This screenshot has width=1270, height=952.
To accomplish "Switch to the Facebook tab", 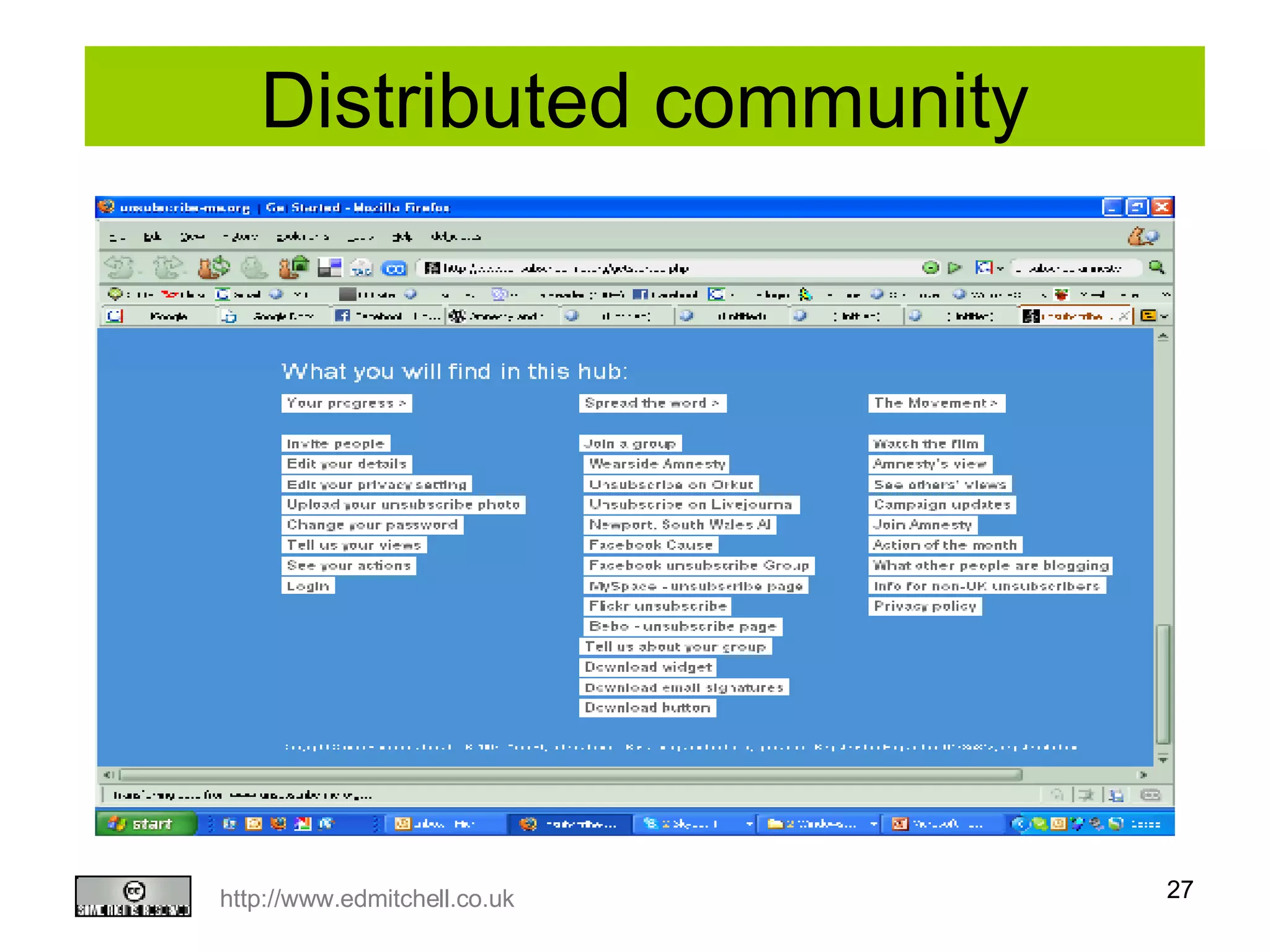I will click(x=388, y=316).
